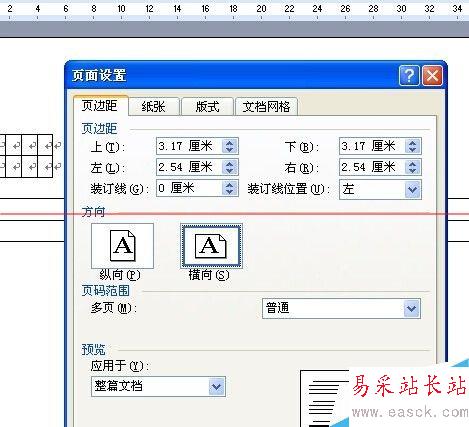Open the 版式 tab
Image resolution: width=469 pixels, height=427 pixels.
pyautogui.click(x=207, y=107)
